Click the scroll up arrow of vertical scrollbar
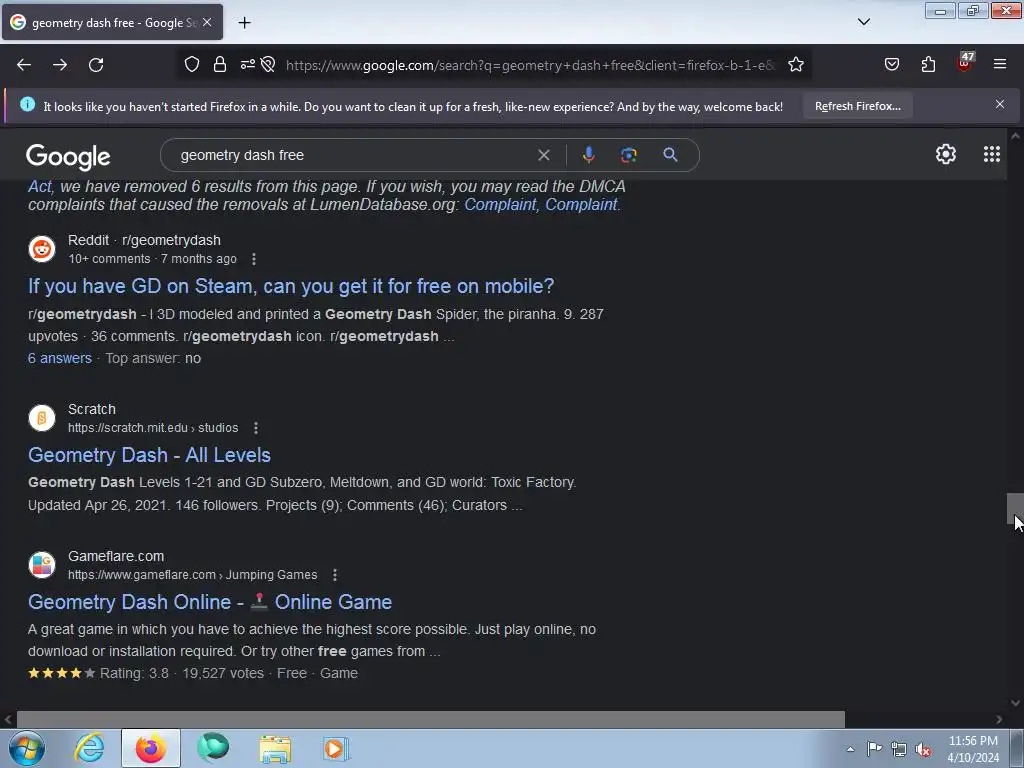 point(1015,136)
